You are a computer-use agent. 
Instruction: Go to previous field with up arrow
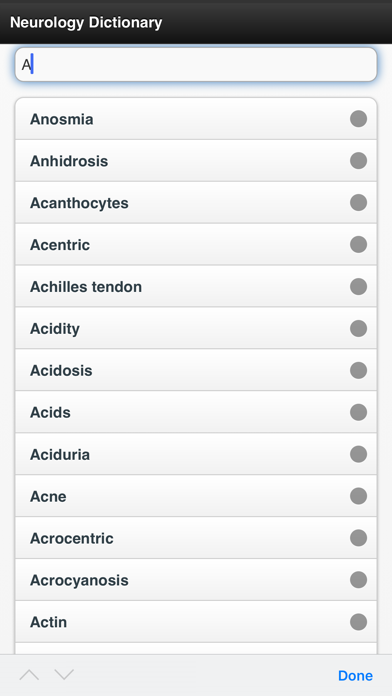pos(29,675)
